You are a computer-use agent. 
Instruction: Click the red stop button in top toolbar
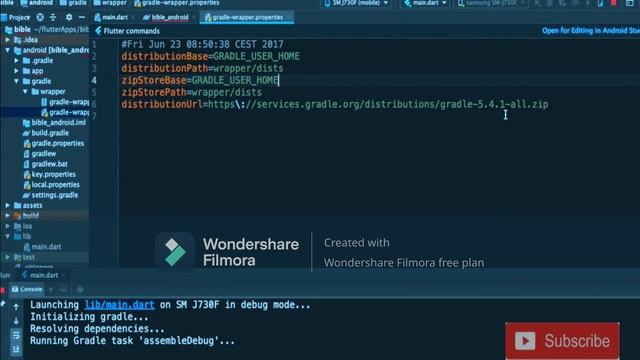coord(614,3)
